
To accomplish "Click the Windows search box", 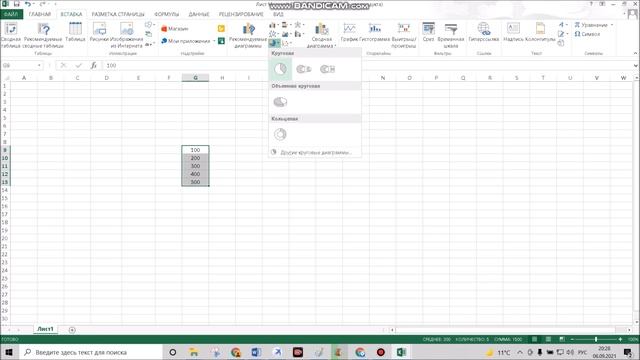I will tap(91, 352).
